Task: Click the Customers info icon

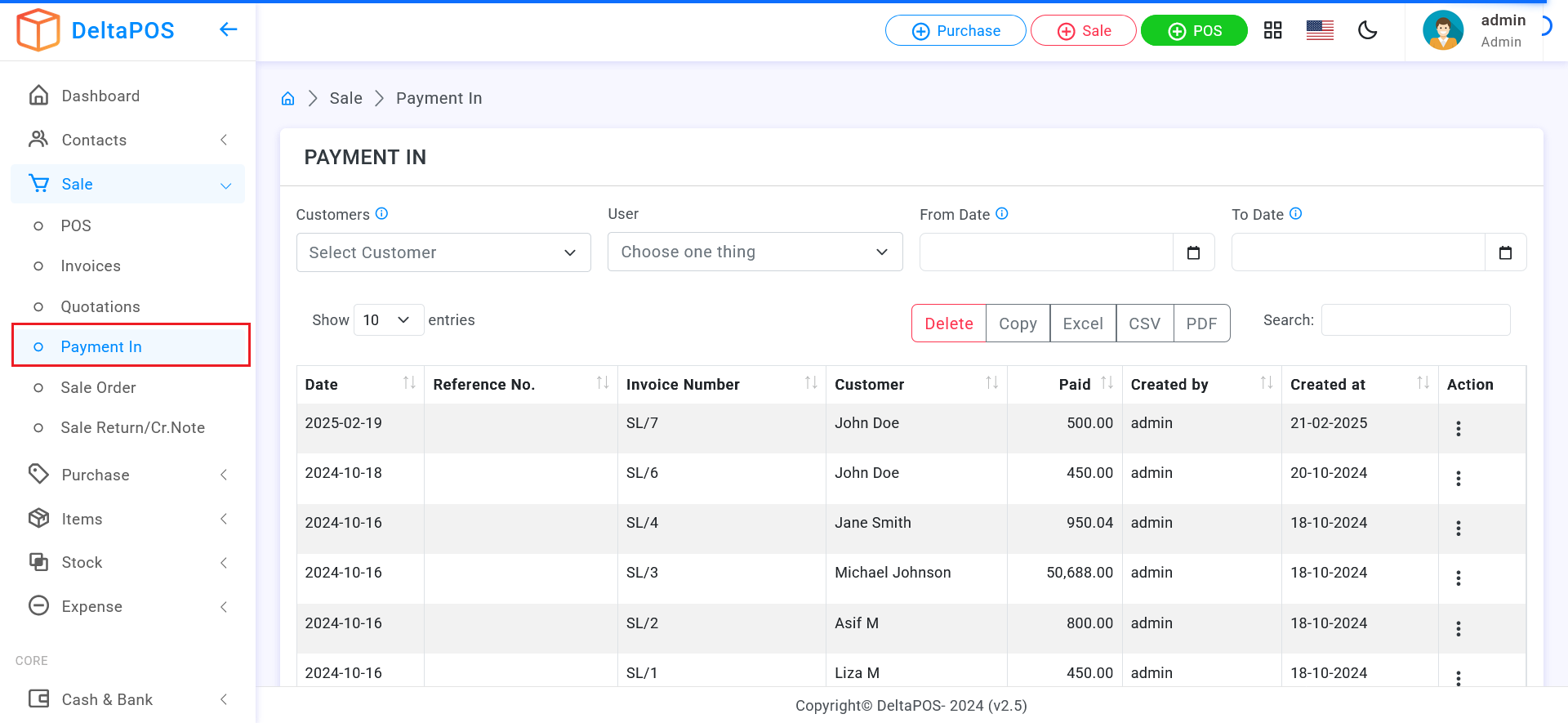Action: click(381, 214)
